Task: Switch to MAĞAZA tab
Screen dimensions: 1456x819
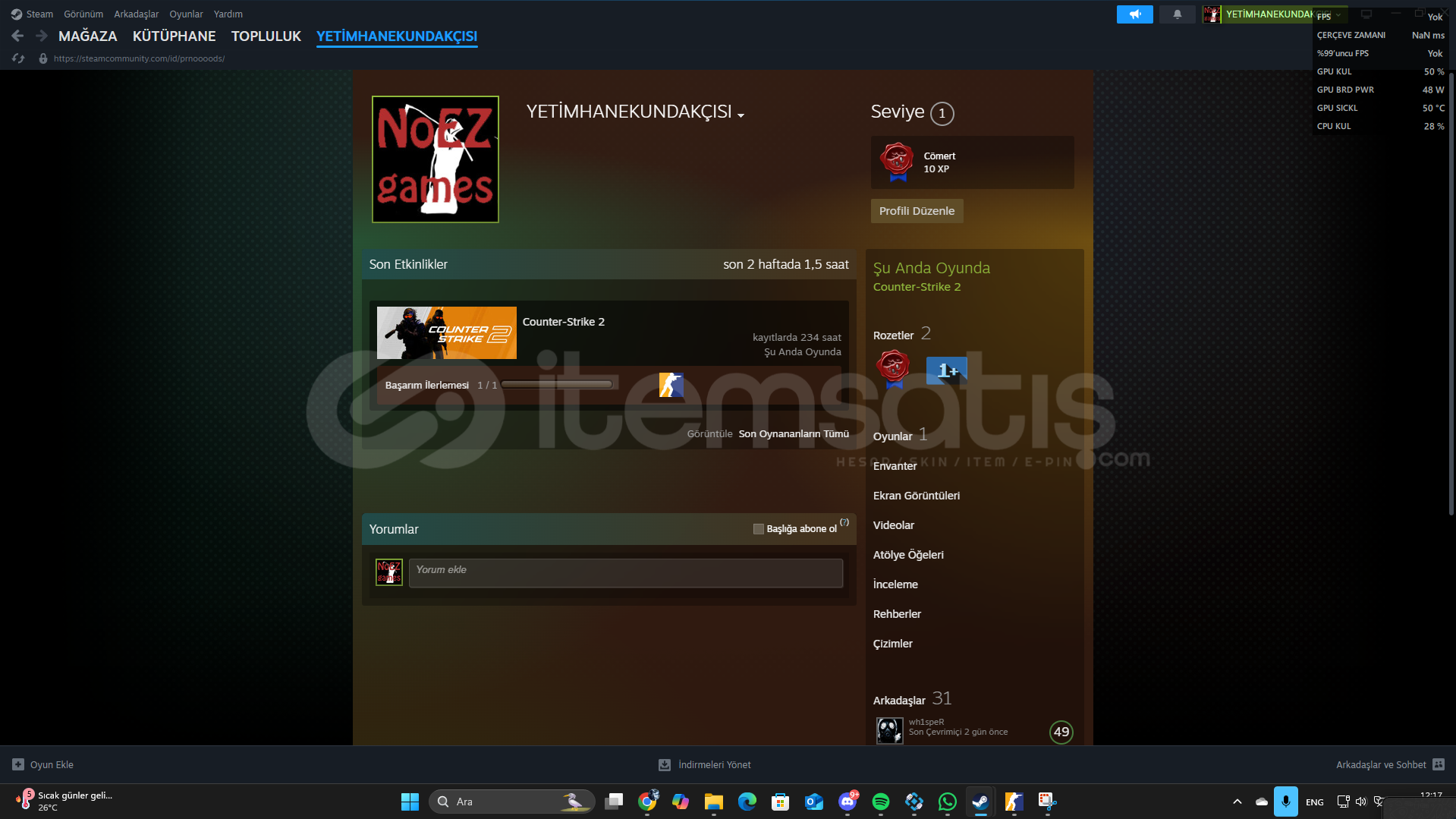Action: coord(88,36)
